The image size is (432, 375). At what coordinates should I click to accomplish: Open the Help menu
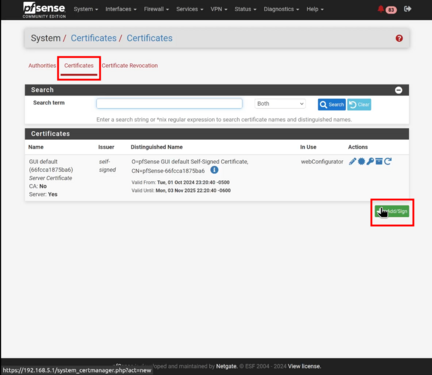pyautogui.click(x=315, y=9)
